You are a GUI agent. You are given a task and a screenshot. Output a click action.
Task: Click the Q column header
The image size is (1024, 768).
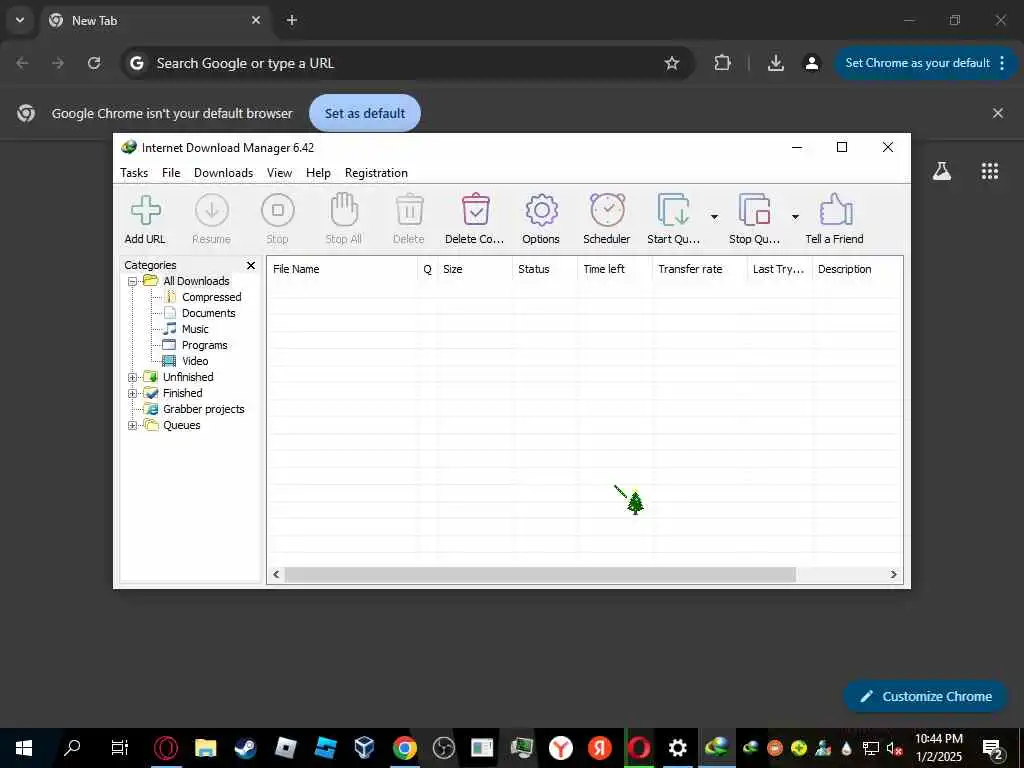click(428, 269)
